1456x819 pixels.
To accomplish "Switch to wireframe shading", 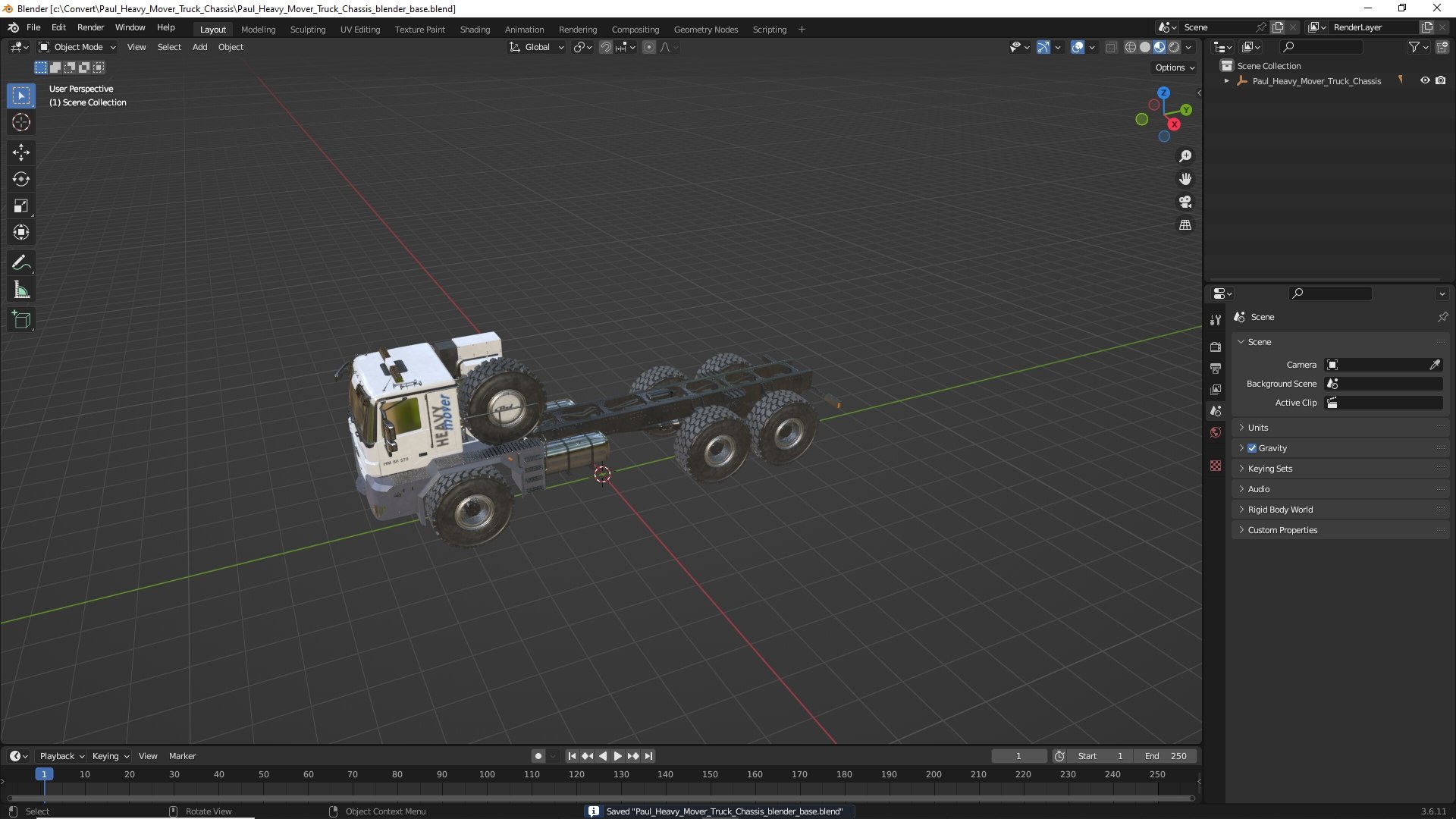I will [x=1130, y=47].
